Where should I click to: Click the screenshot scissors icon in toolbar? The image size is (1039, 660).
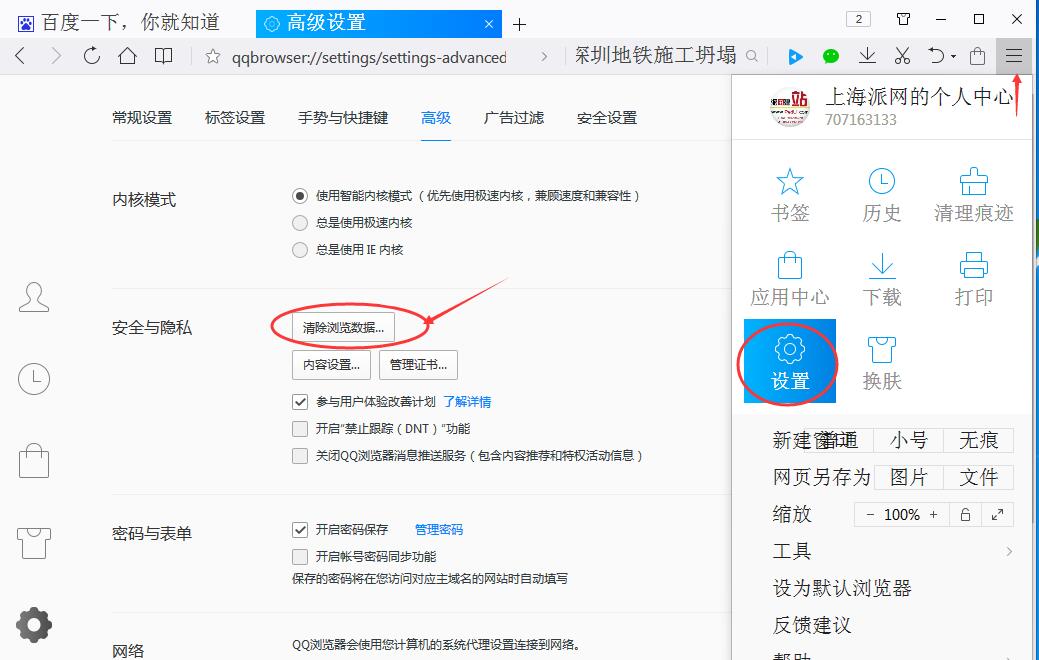click(902, 56)
